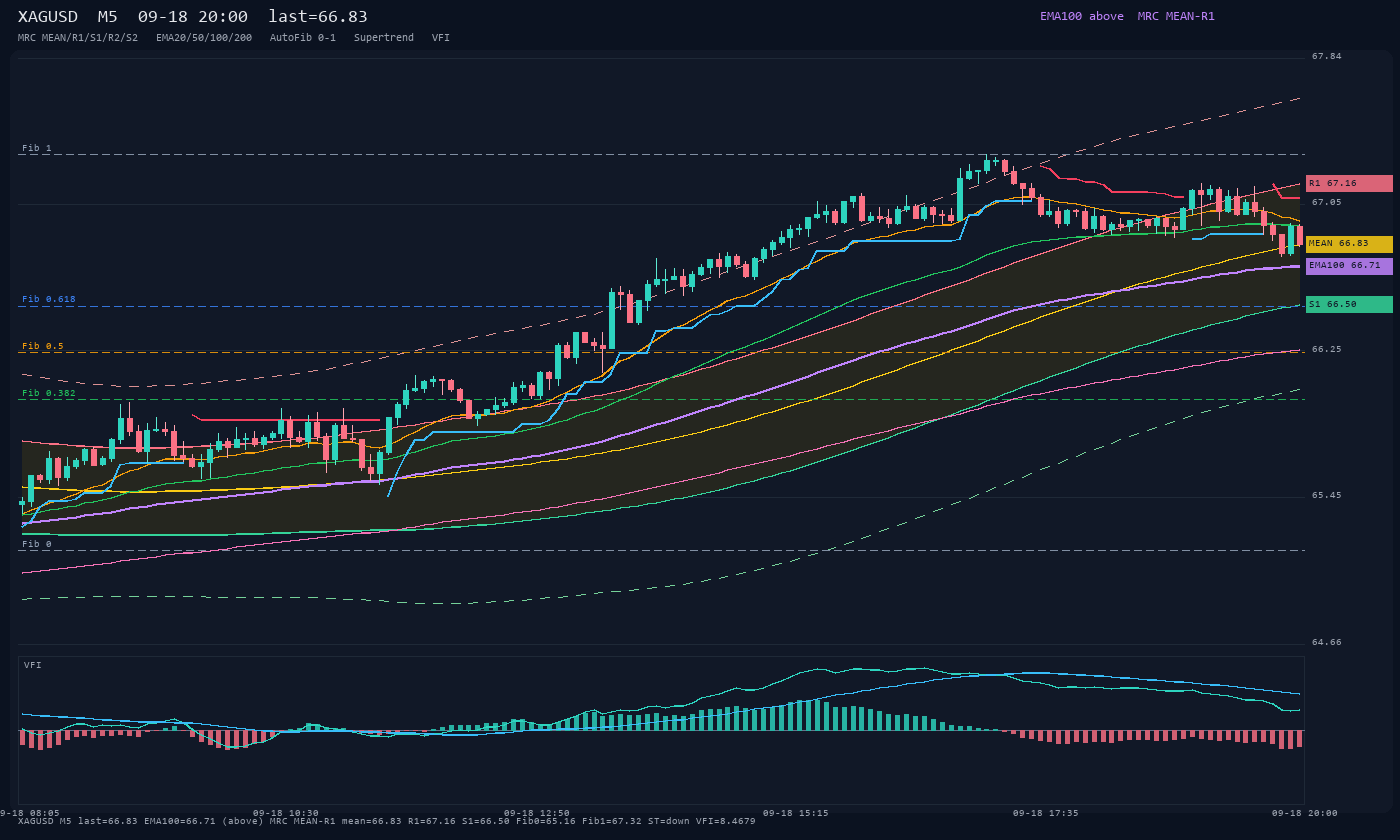Viewport: 1400px width, 840px height.
Task: Click the last=66.83 value in the title
Action: pyautogui.click(x=318, y=17)
